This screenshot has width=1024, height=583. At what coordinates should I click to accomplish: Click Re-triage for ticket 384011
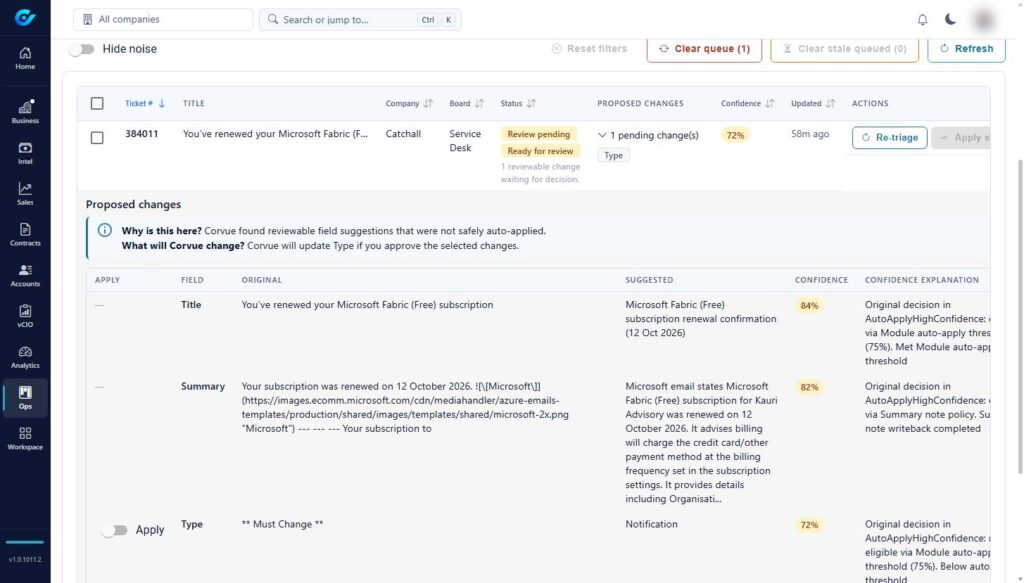click(x=889, y=138)
